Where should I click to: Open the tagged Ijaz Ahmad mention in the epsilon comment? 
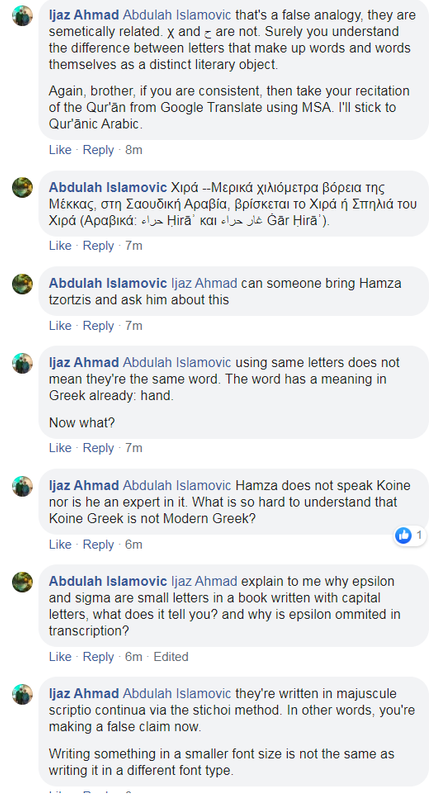(x=204, y=582)
